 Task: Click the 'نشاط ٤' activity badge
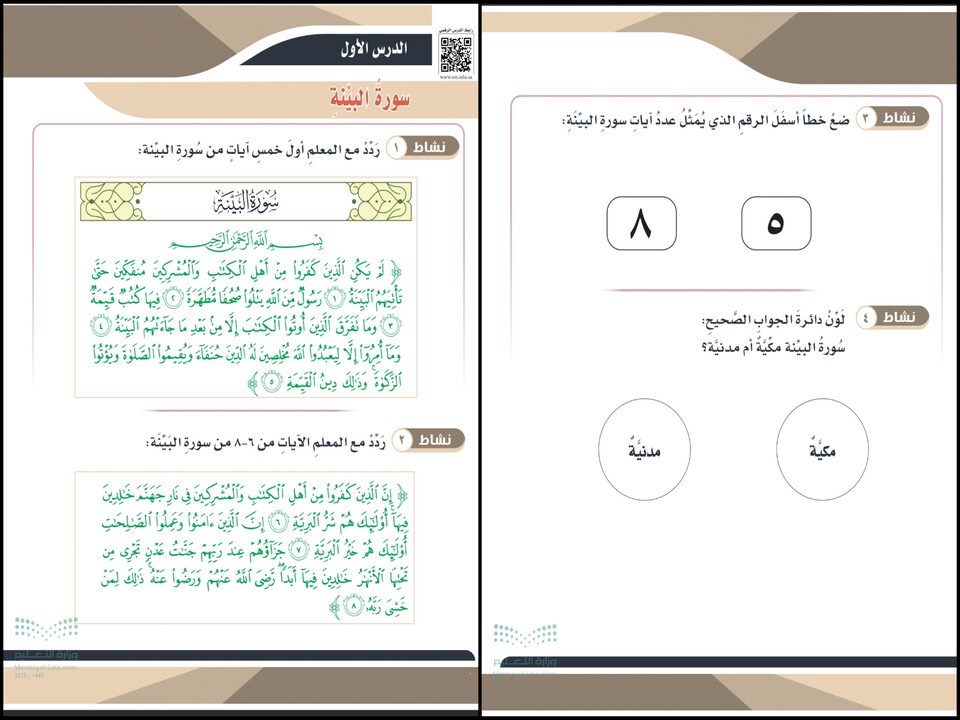coord(892,317)
